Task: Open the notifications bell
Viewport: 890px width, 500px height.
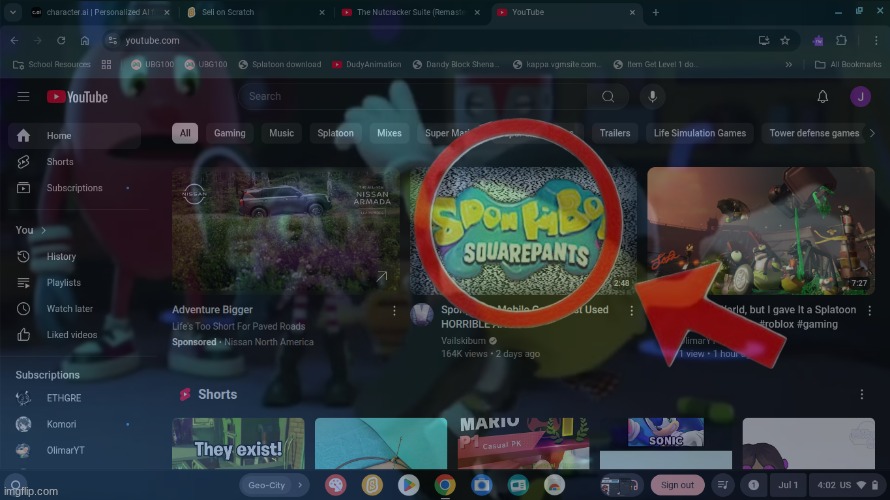Action: [822, 96]
